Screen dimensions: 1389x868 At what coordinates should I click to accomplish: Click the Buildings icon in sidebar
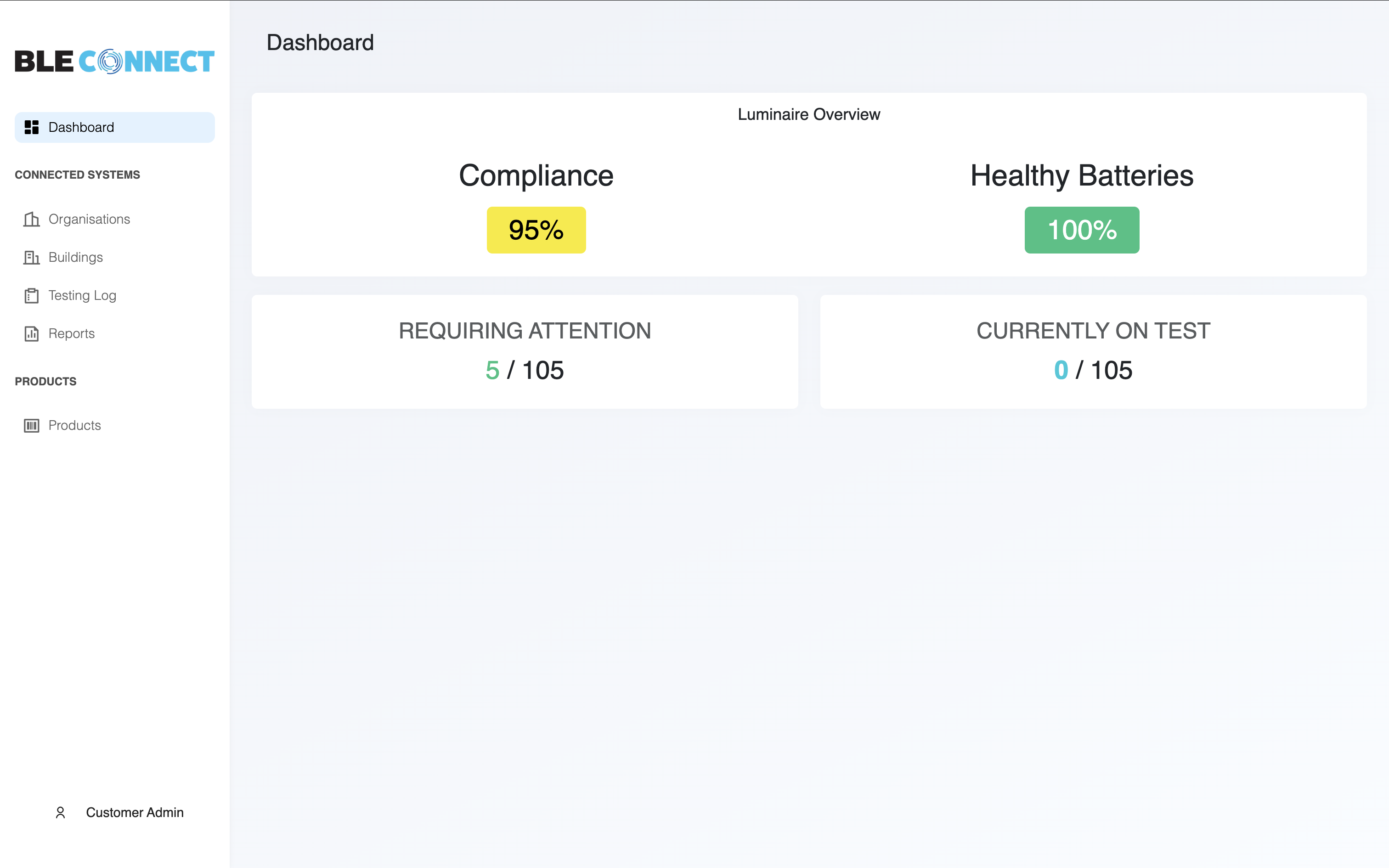32,257
